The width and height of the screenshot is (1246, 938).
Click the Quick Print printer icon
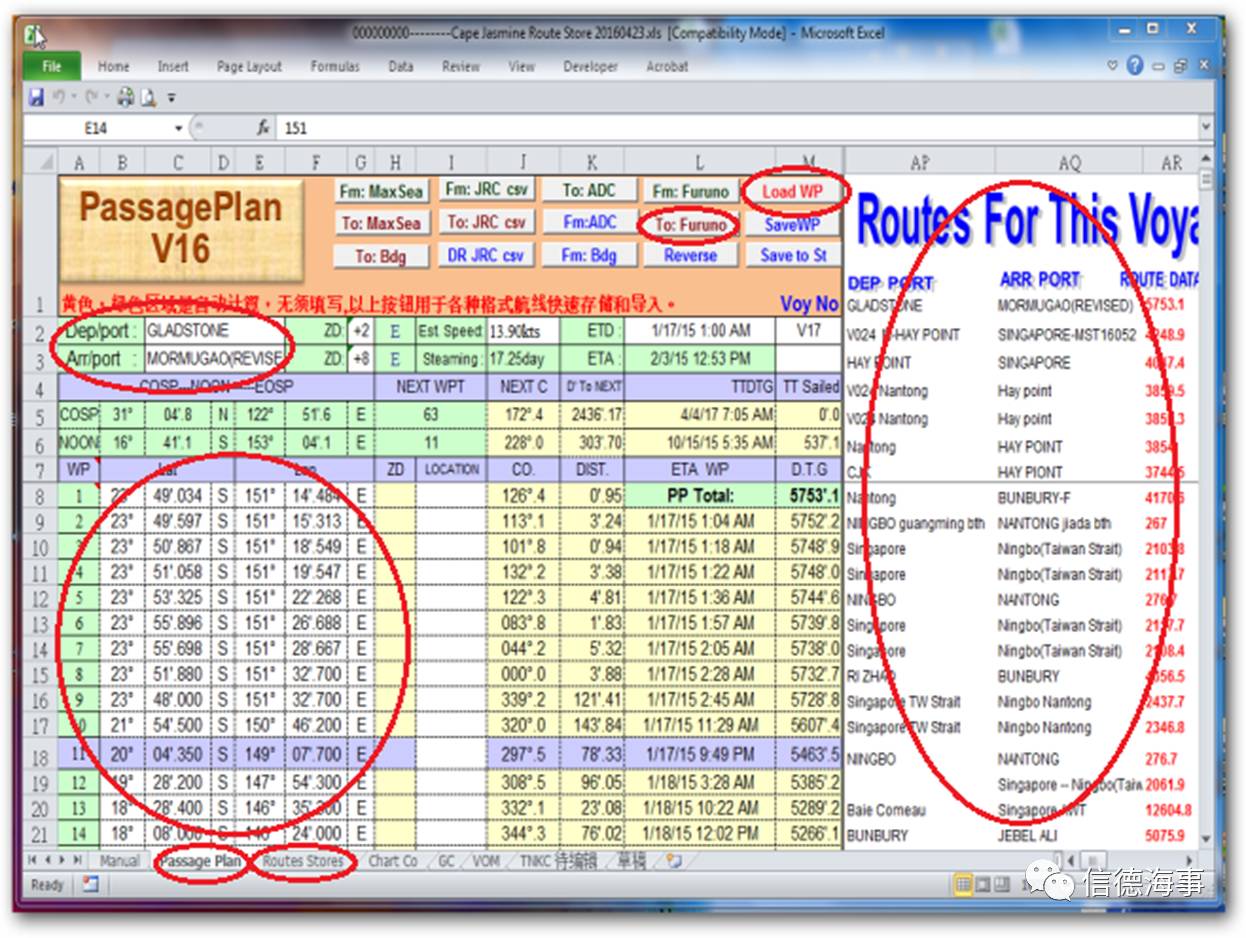125,97
